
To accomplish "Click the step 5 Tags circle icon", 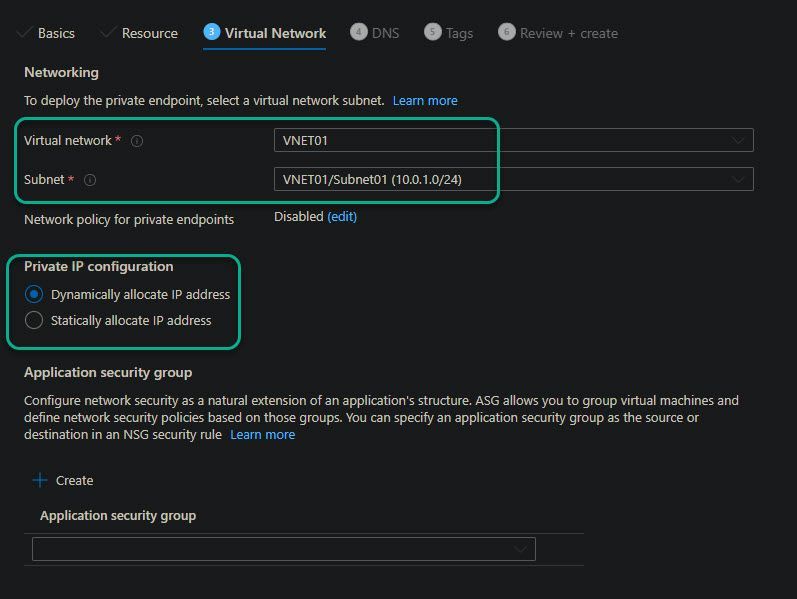I will (x=432, y=32).
